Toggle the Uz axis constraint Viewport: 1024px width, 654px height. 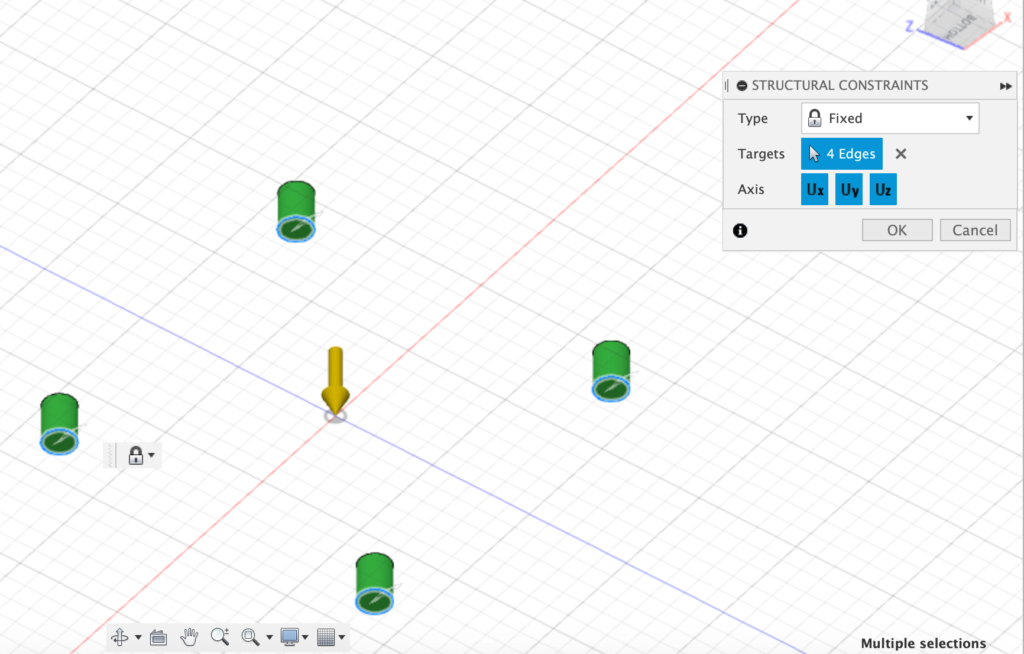point(883,189)
